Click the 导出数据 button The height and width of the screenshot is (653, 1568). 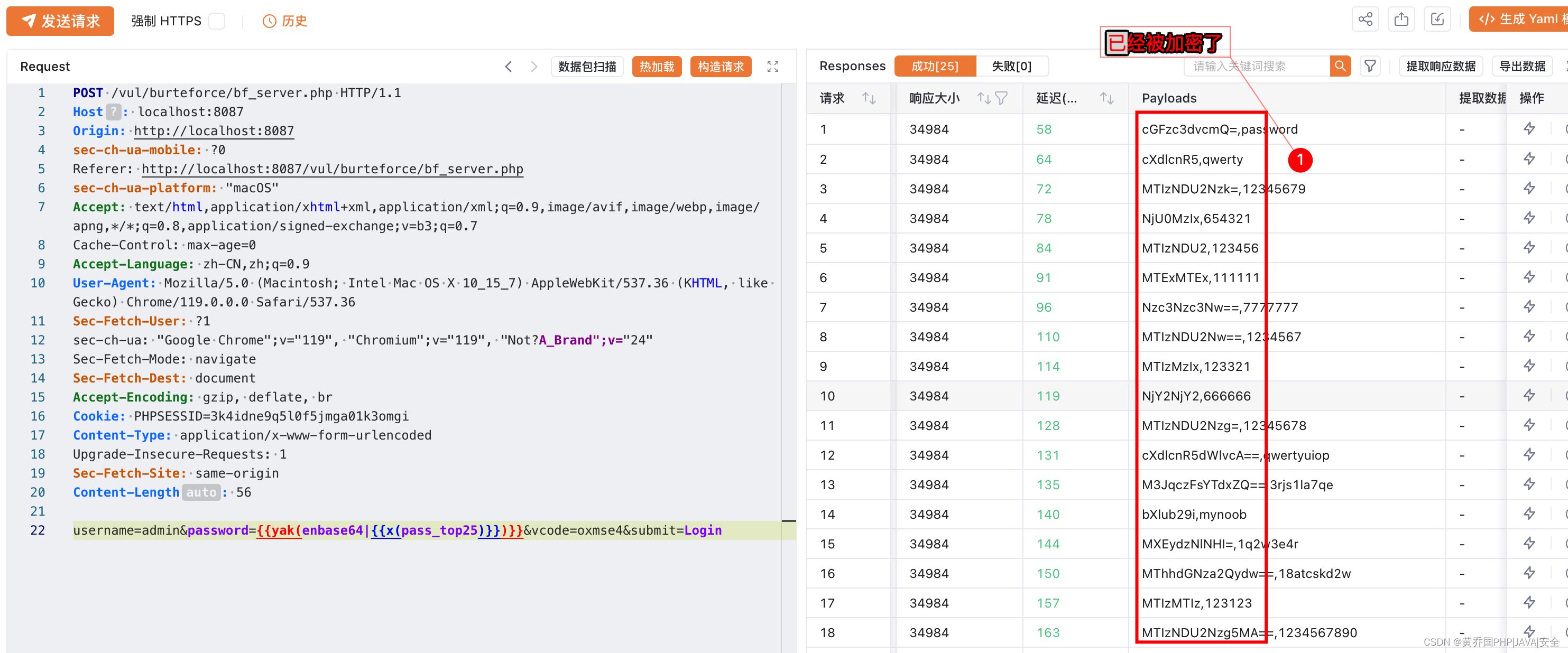click(x=1521, y=66)
